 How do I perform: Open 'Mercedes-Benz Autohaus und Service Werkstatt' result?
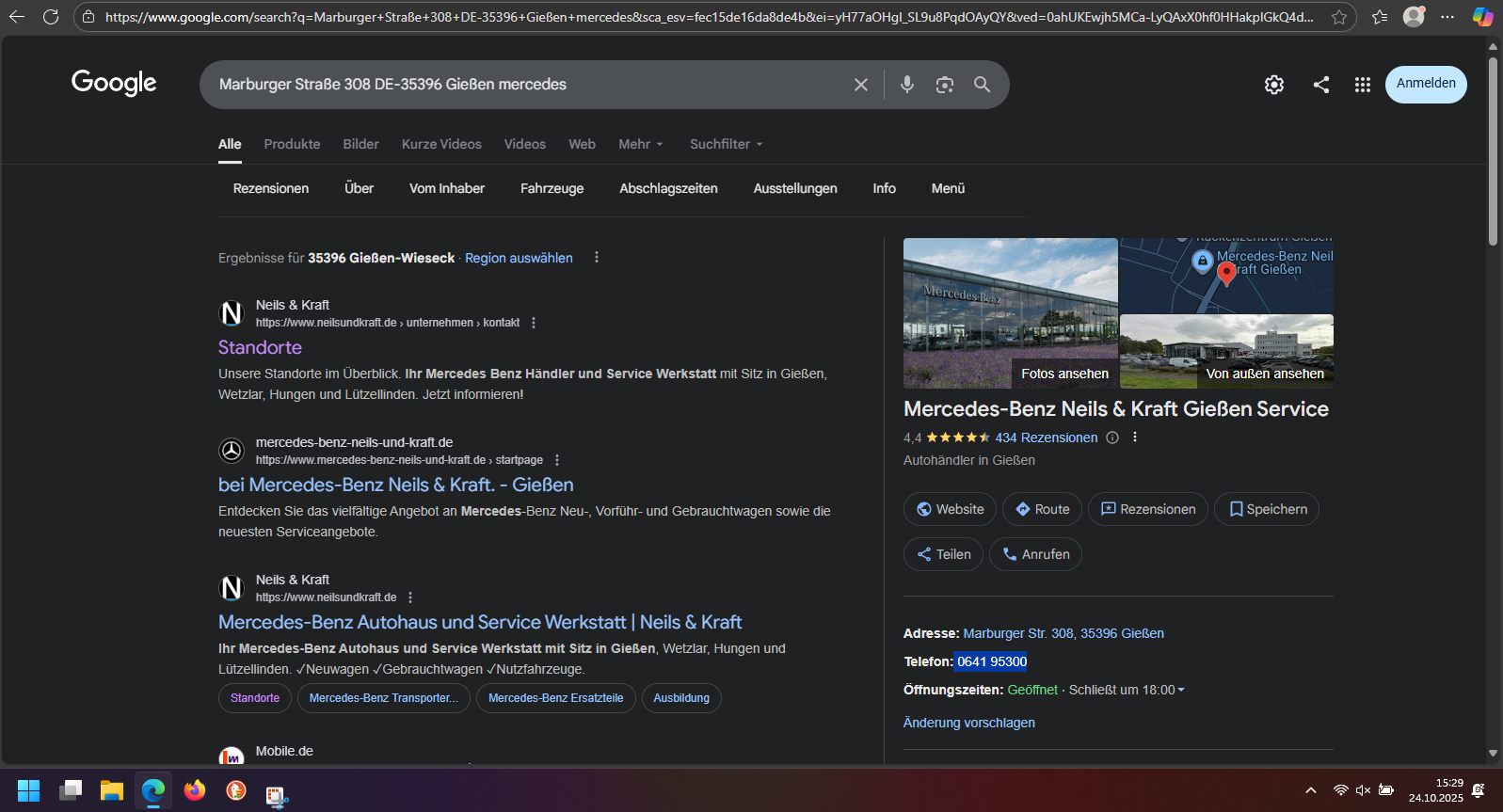pos(480,622)
